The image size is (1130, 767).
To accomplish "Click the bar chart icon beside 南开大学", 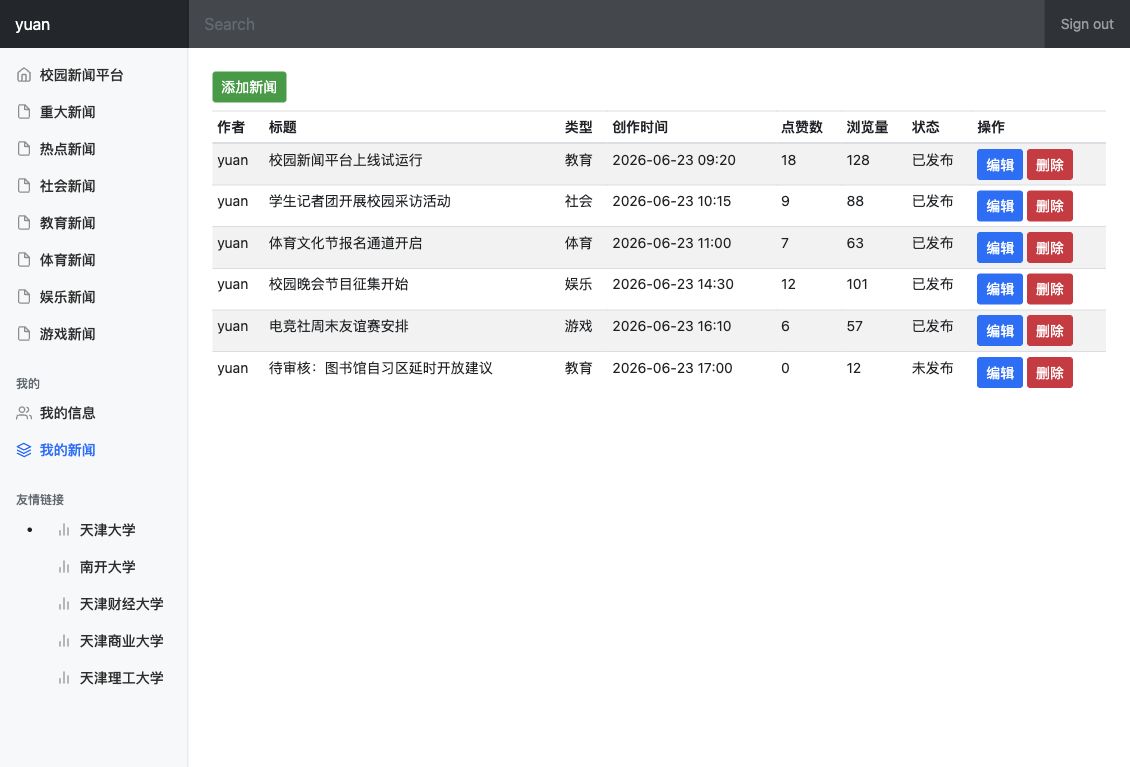I will [x=64, y=567].
